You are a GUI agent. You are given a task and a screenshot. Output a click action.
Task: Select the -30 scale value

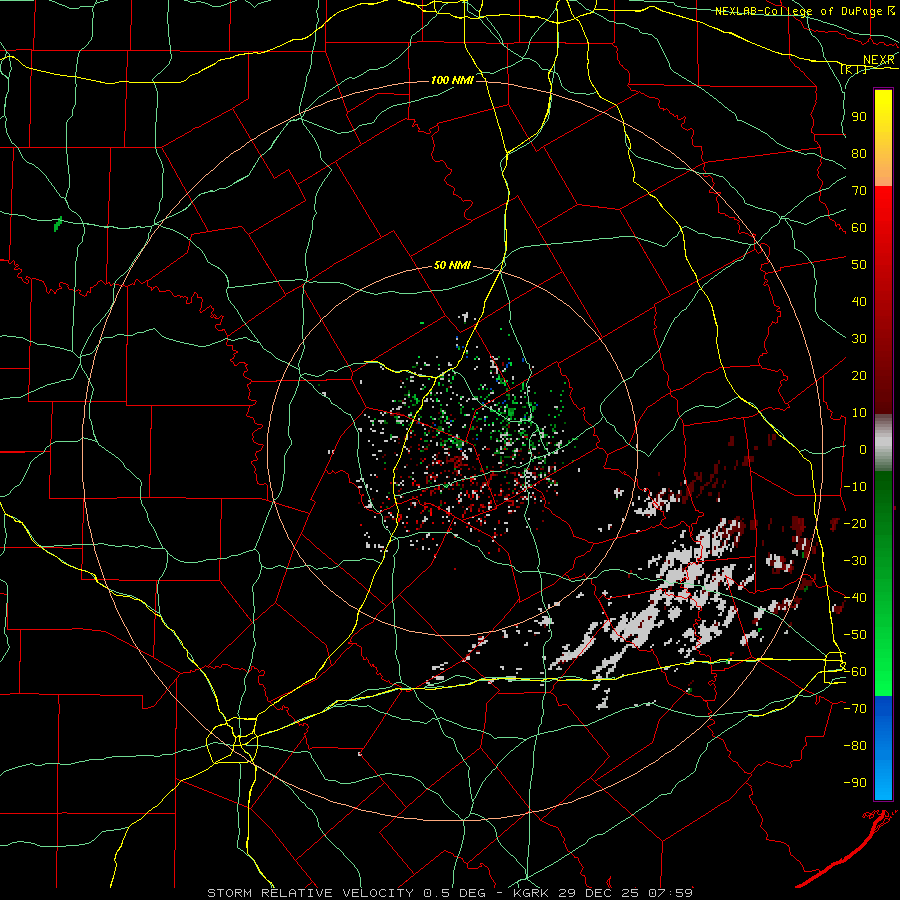(856, 561)
